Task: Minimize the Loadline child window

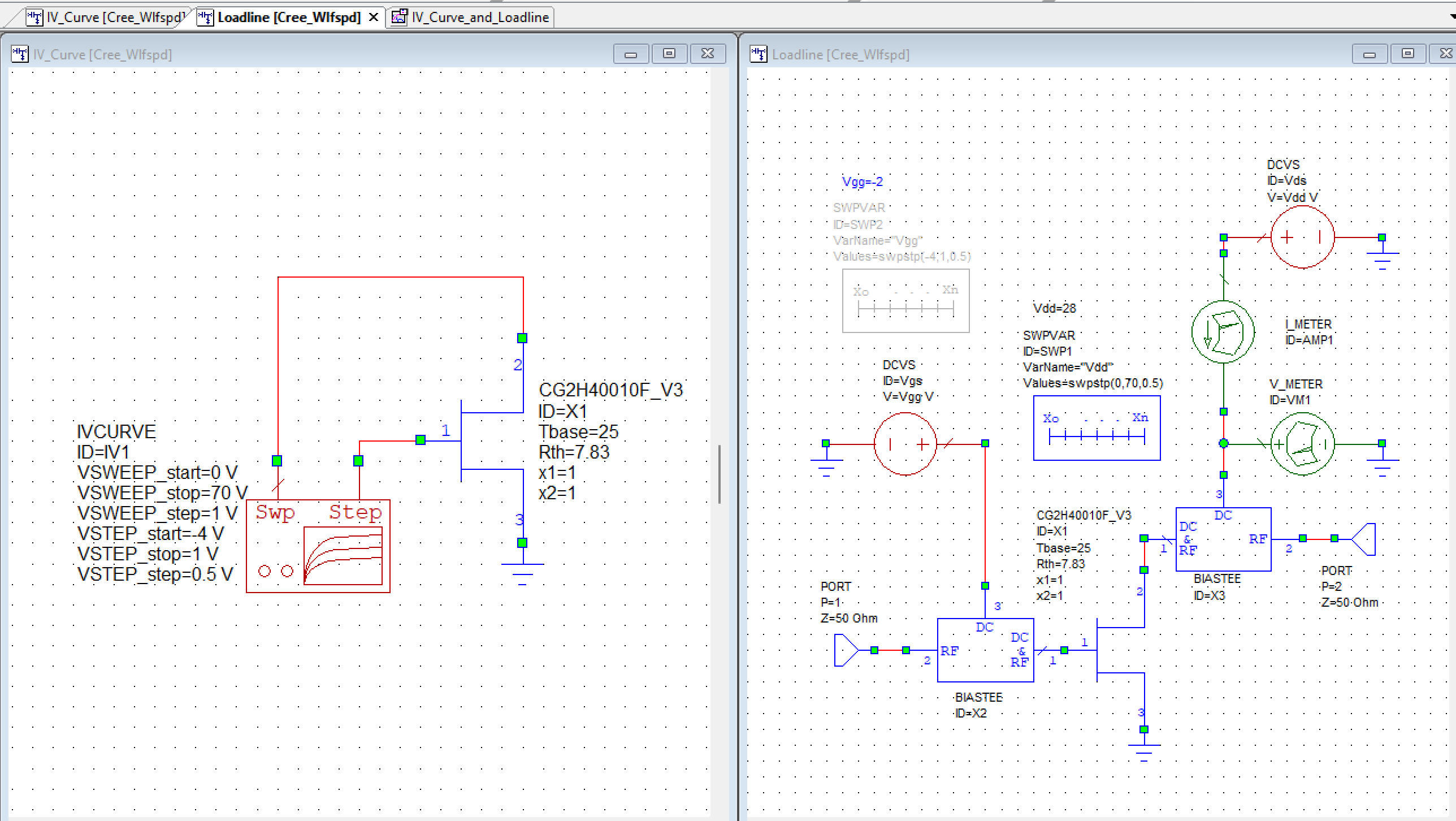Action: tap(1370, 54)
